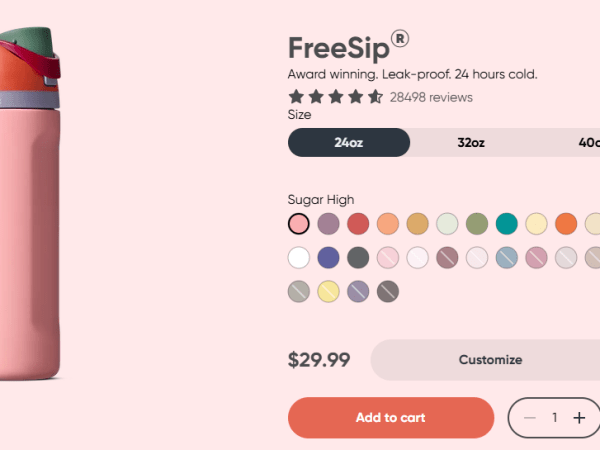600x450 pixels.
Task: Pick the bright orange color swatch
Action: [x=566, y=224]
